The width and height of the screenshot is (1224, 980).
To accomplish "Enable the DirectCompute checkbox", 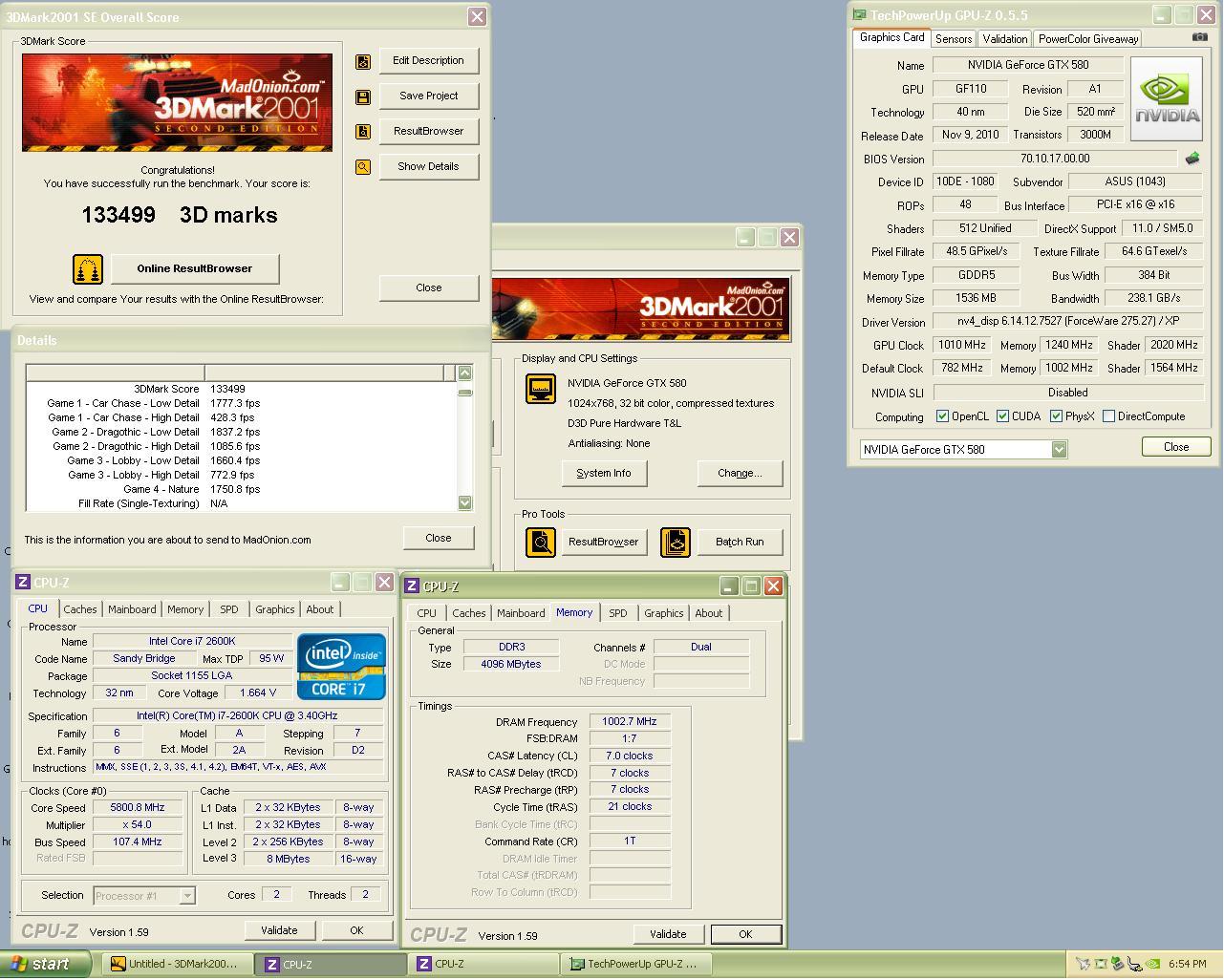I will coord(1108,416).
